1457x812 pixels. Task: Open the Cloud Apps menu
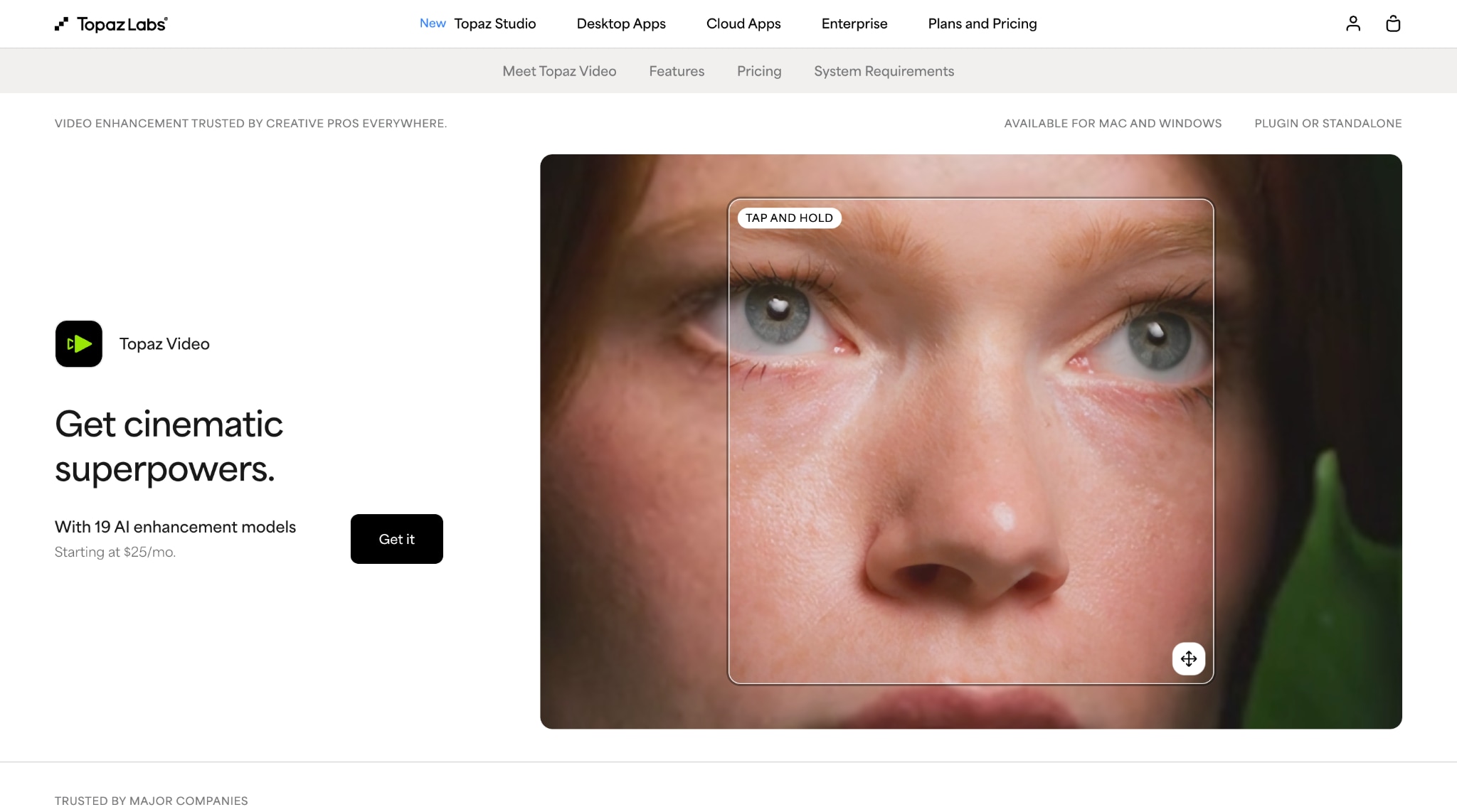[743, 23]
